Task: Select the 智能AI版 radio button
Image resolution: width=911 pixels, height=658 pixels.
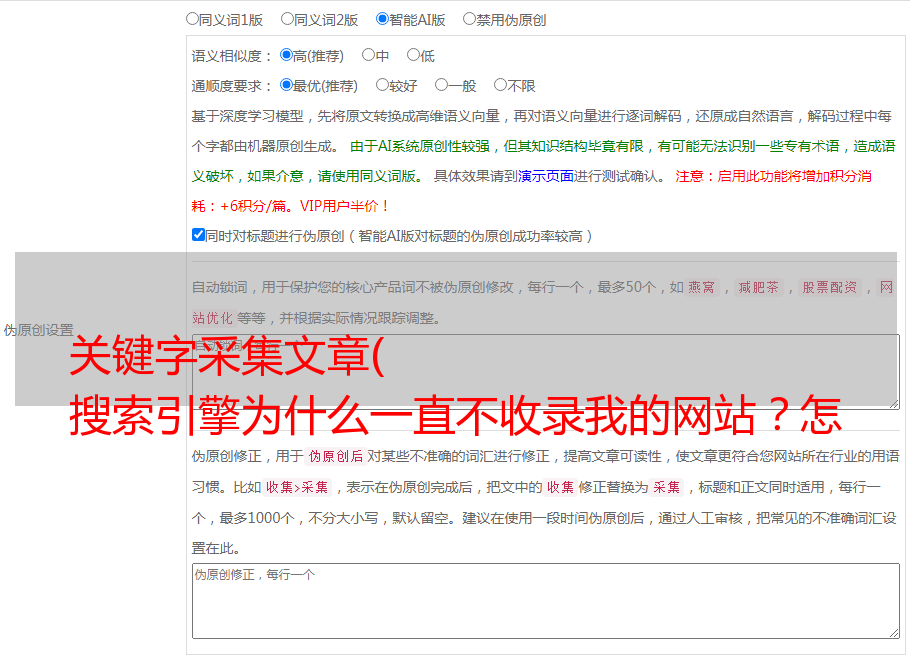Action: 383,18
